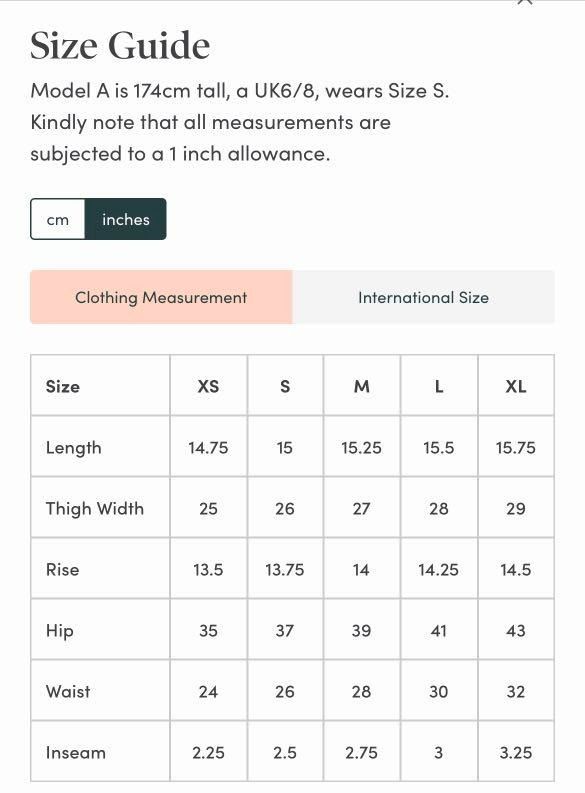This screenshot has width=585, height=793.
Task: Select the L size column header
Action: pyautogui.click(x=439, y=386)
